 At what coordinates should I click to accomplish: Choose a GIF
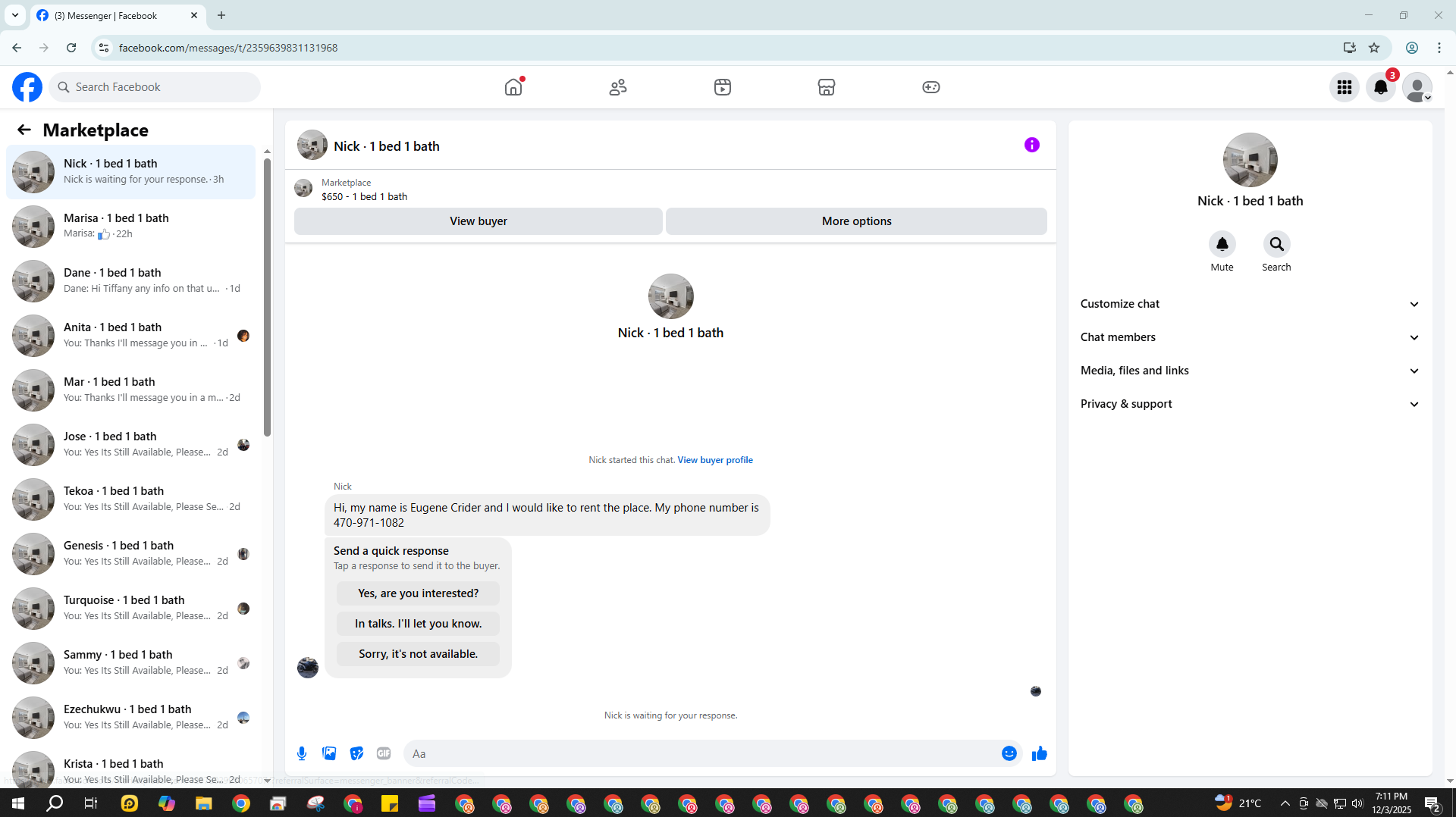[x=384, y=753]
